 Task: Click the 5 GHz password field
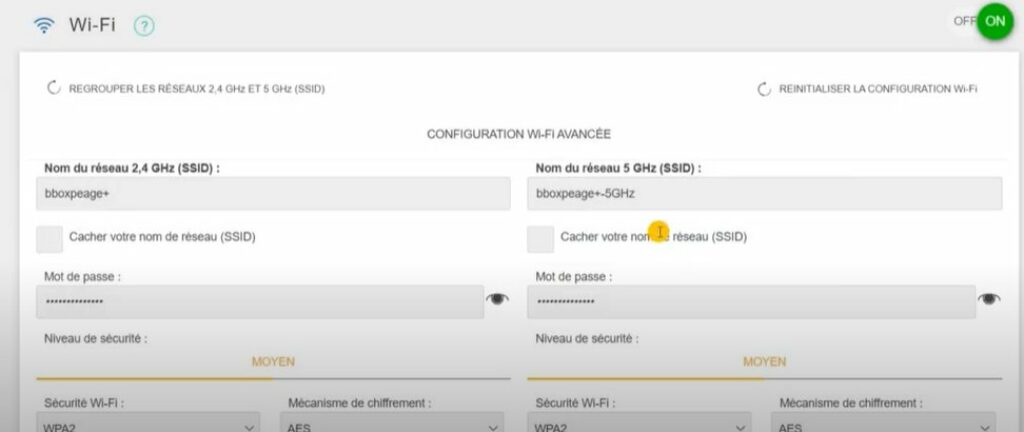click(751, 301)
